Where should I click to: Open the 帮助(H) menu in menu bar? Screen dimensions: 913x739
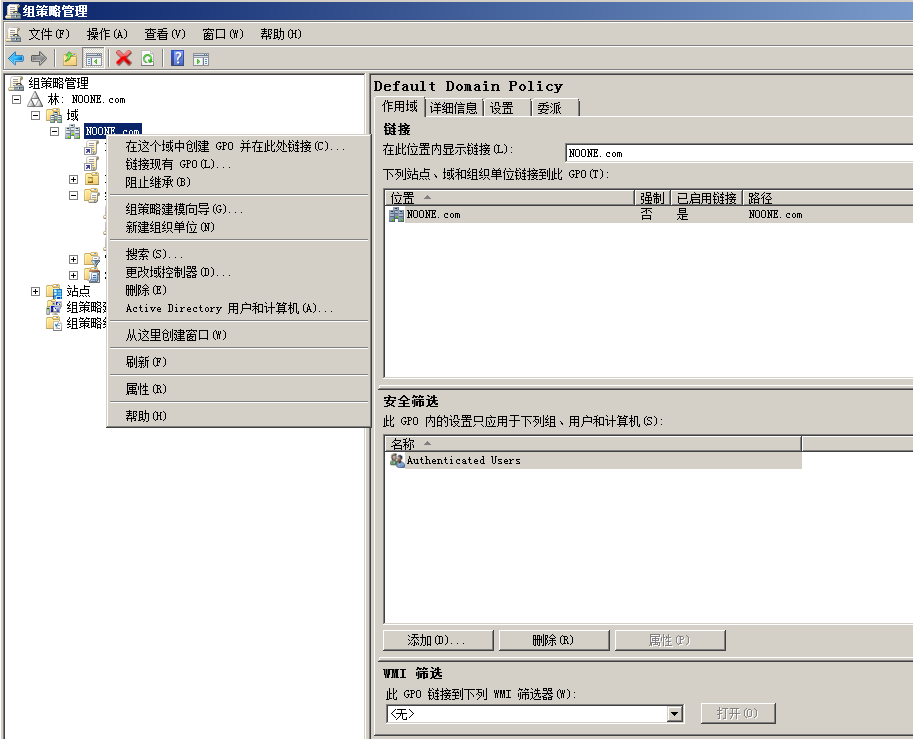tap(281, 34)
